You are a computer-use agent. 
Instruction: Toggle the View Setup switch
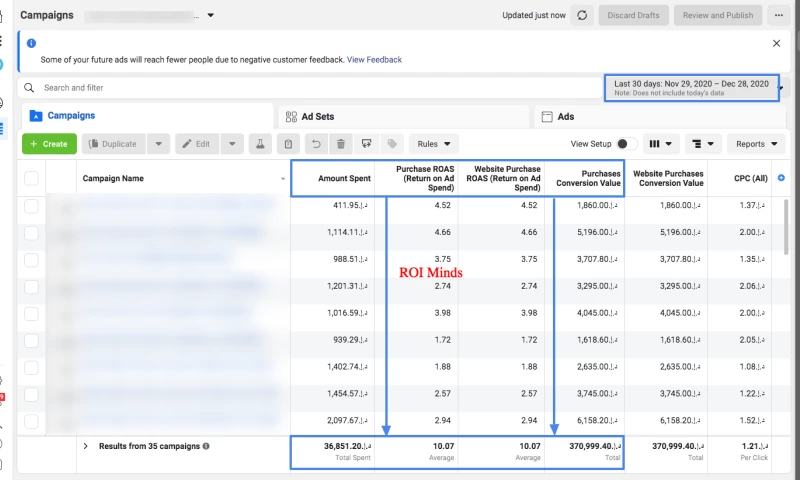[627, 144]
